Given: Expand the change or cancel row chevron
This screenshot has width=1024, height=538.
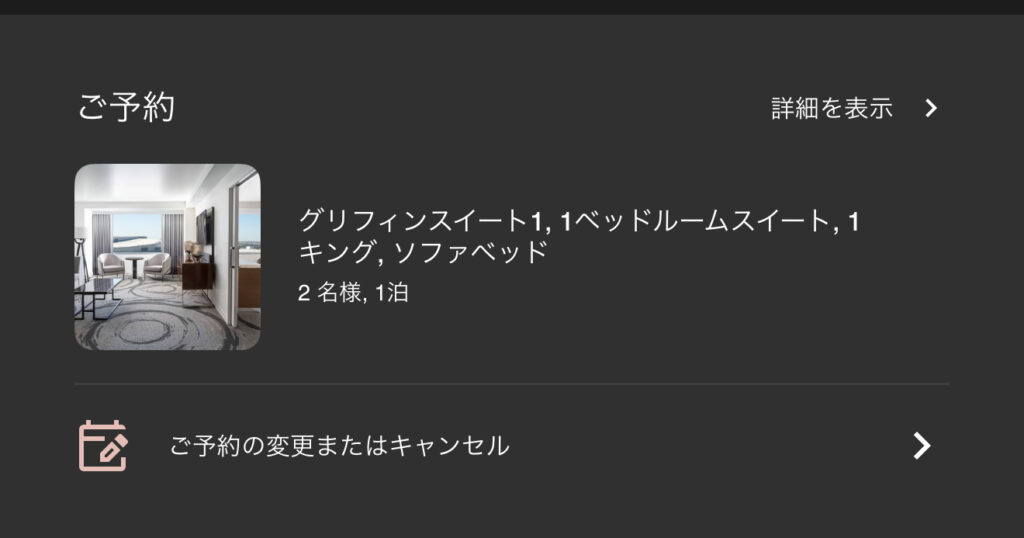Looking at the screenshot, I should (921, 446).
